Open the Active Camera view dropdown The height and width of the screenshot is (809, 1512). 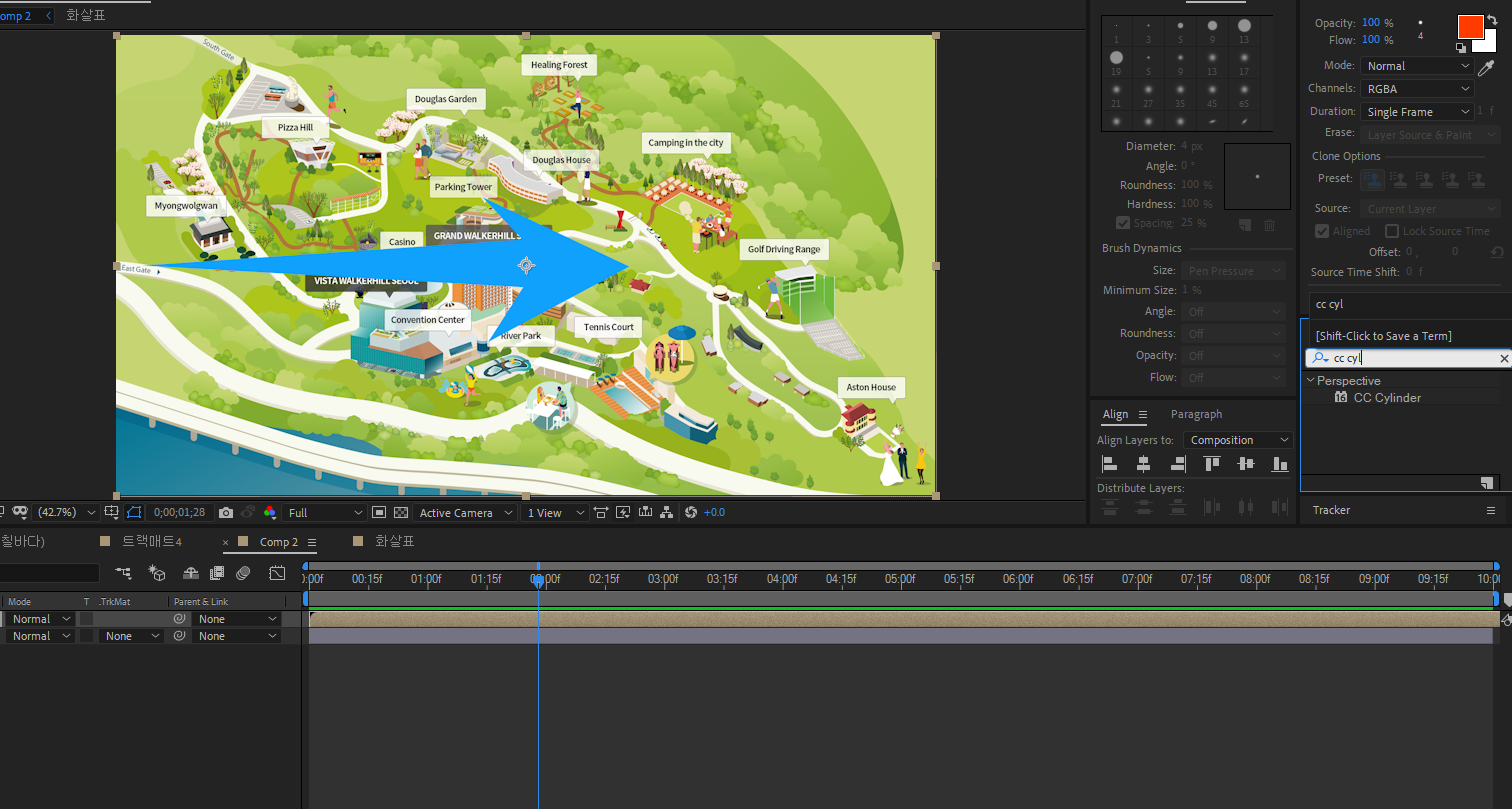(467, 512)
